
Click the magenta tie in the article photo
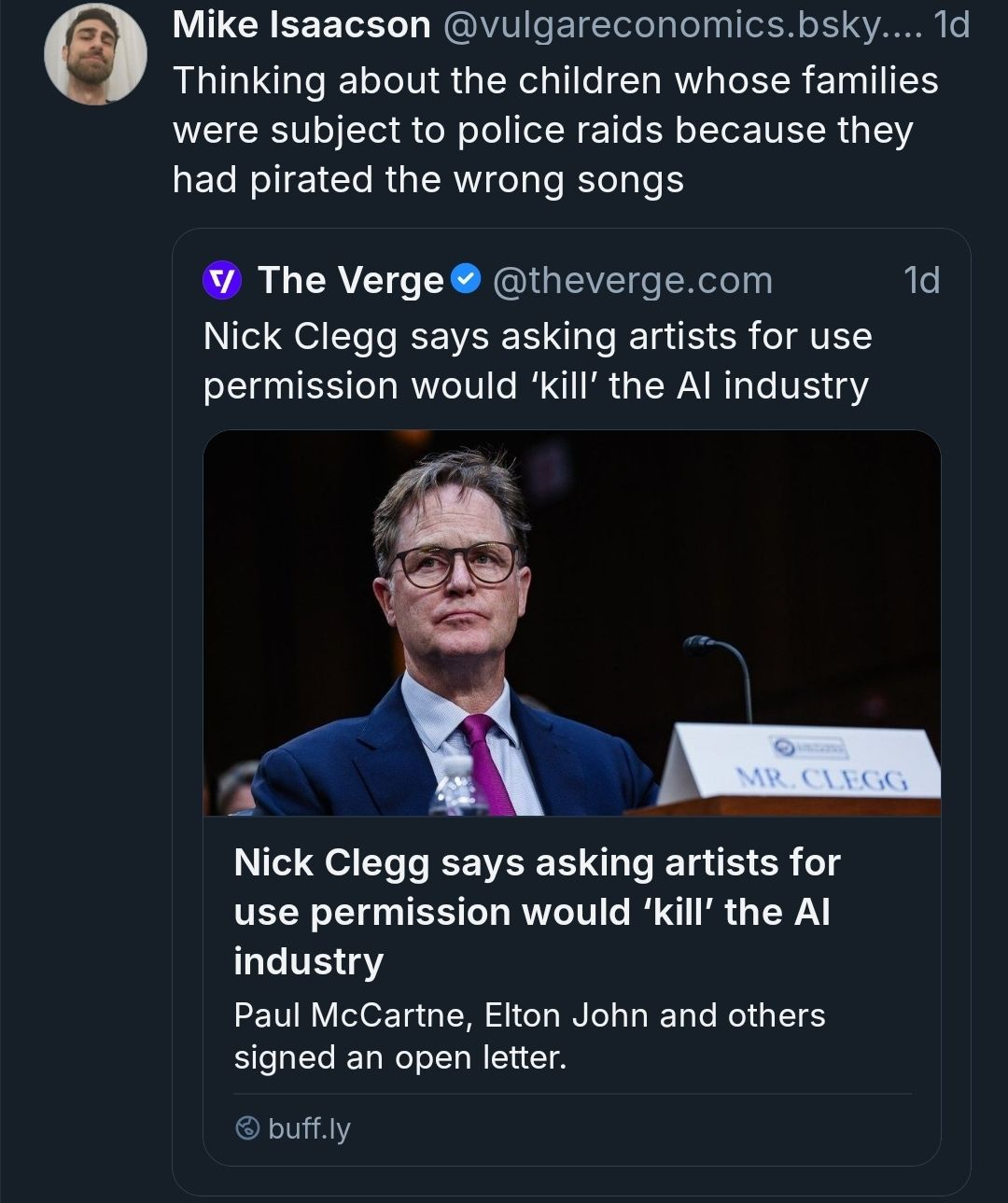487,761
